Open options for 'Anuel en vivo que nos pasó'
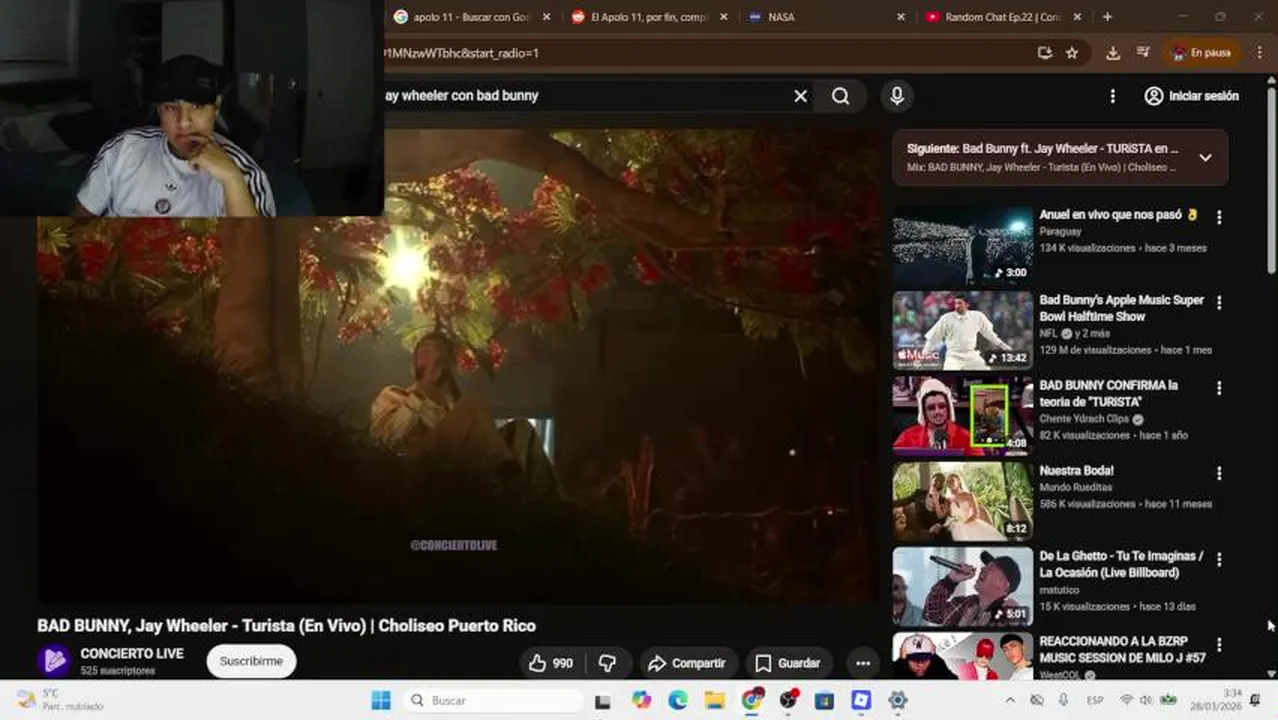Screen dimensions: 1278x720 (1218, 217)
